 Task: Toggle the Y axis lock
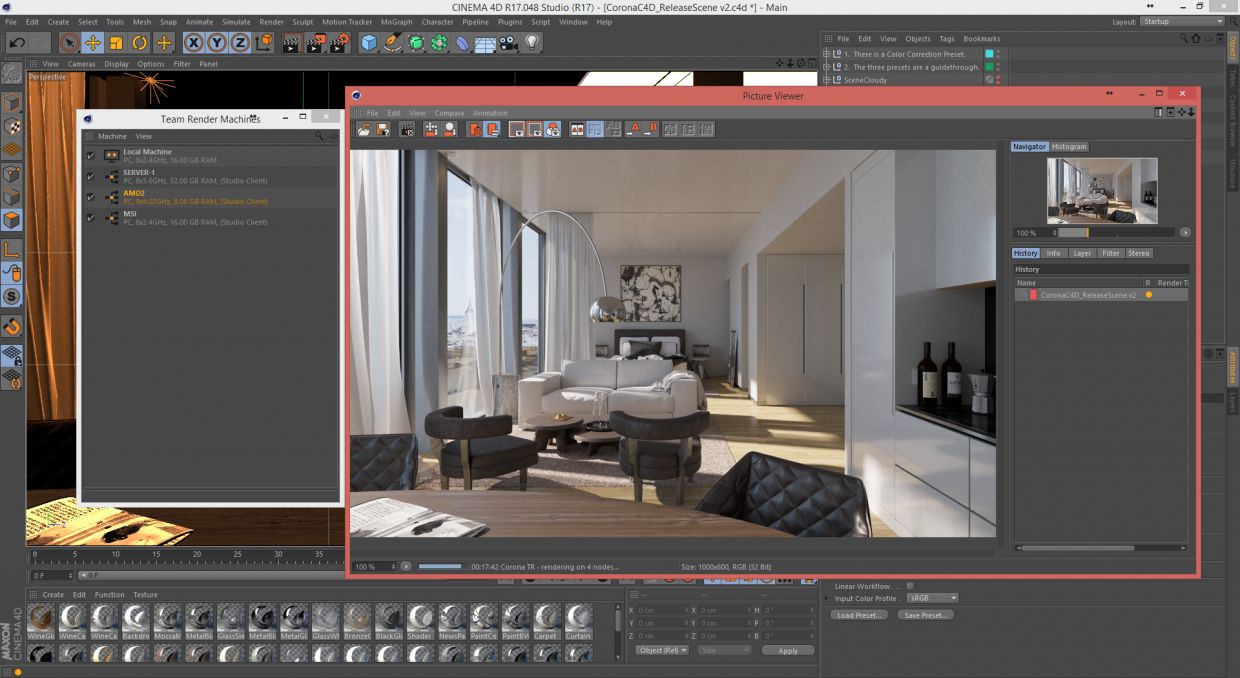coord(217,43)
